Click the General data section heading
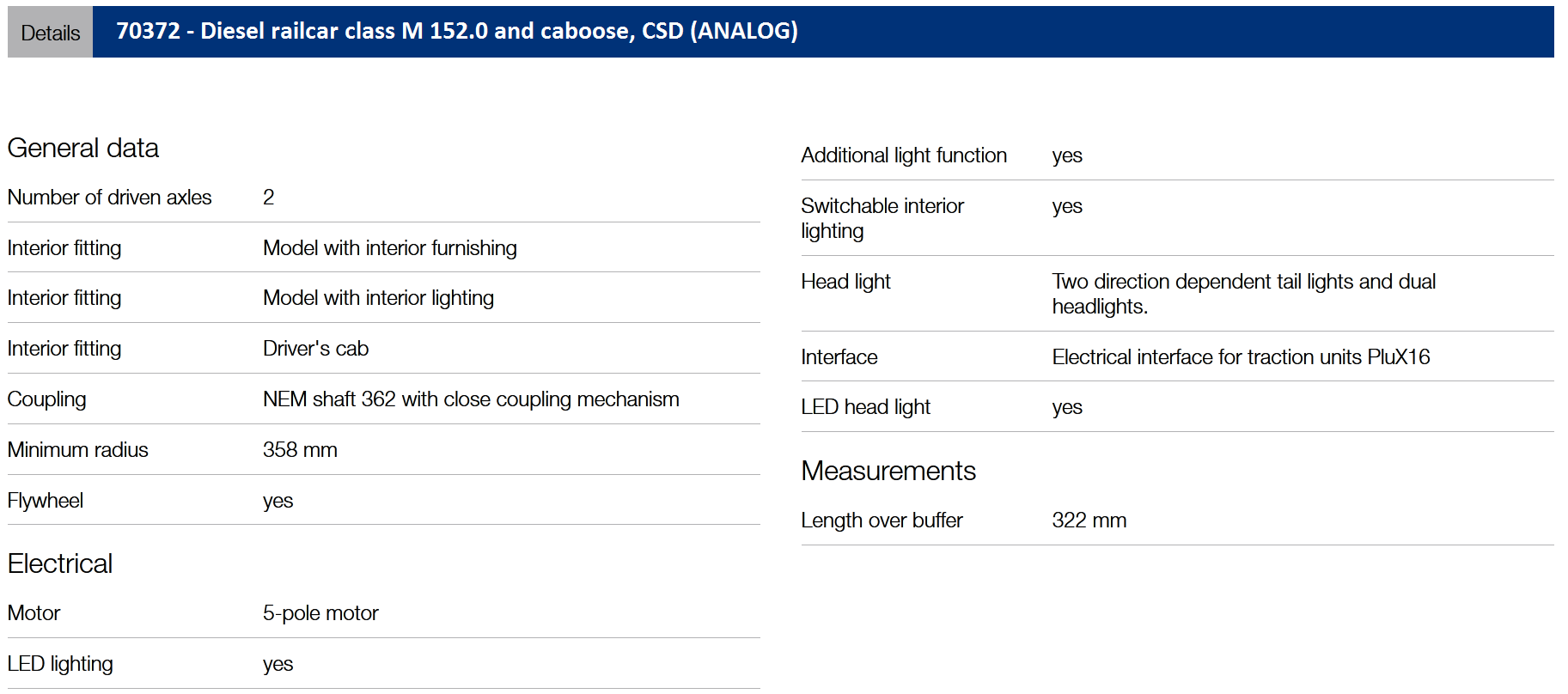 [83, 149]
